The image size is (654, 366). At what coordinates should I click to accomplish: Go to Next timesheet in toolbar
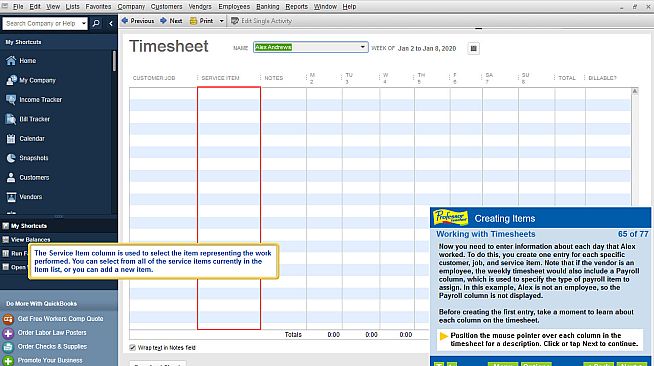coord(171,21)
